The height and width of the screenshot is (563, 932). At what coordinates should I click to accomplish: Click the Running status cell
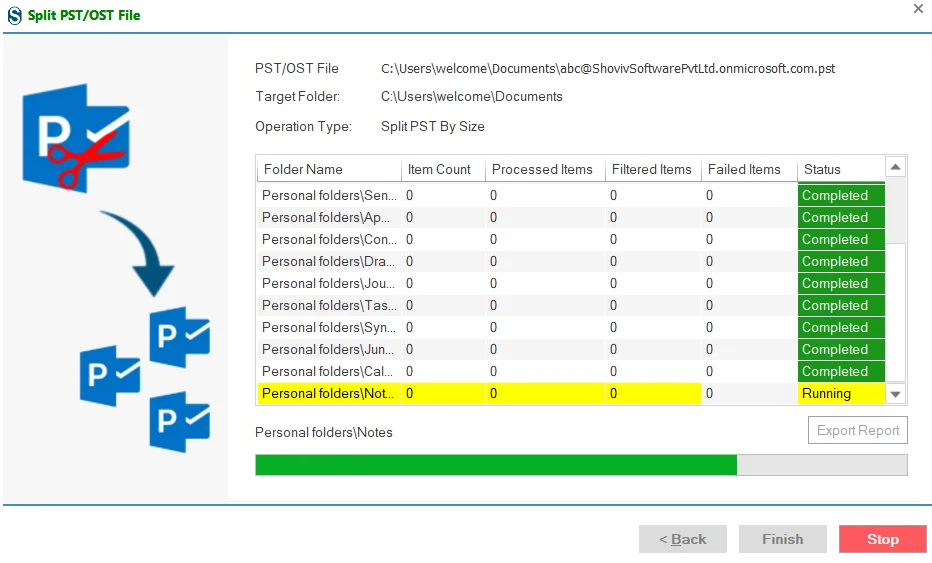tap(841, 394)
